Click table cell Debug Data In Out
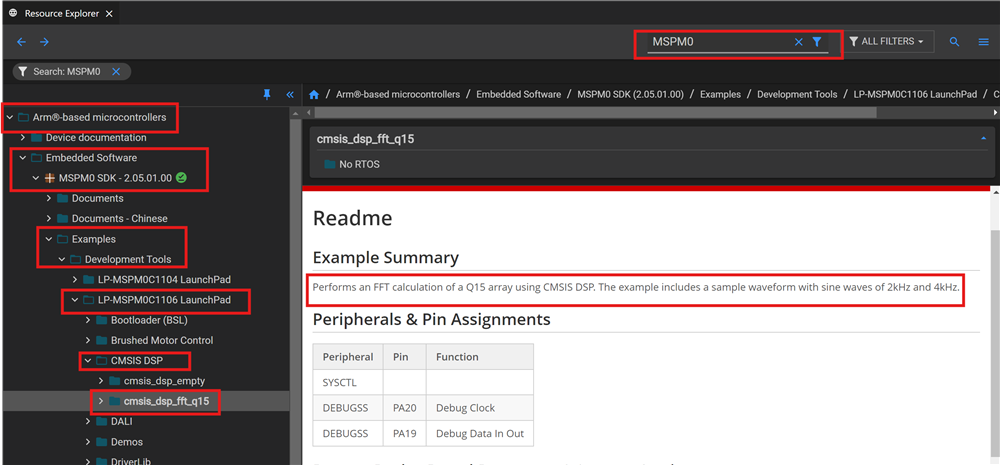The image size is (1000, 465). (x=480, y=433)
